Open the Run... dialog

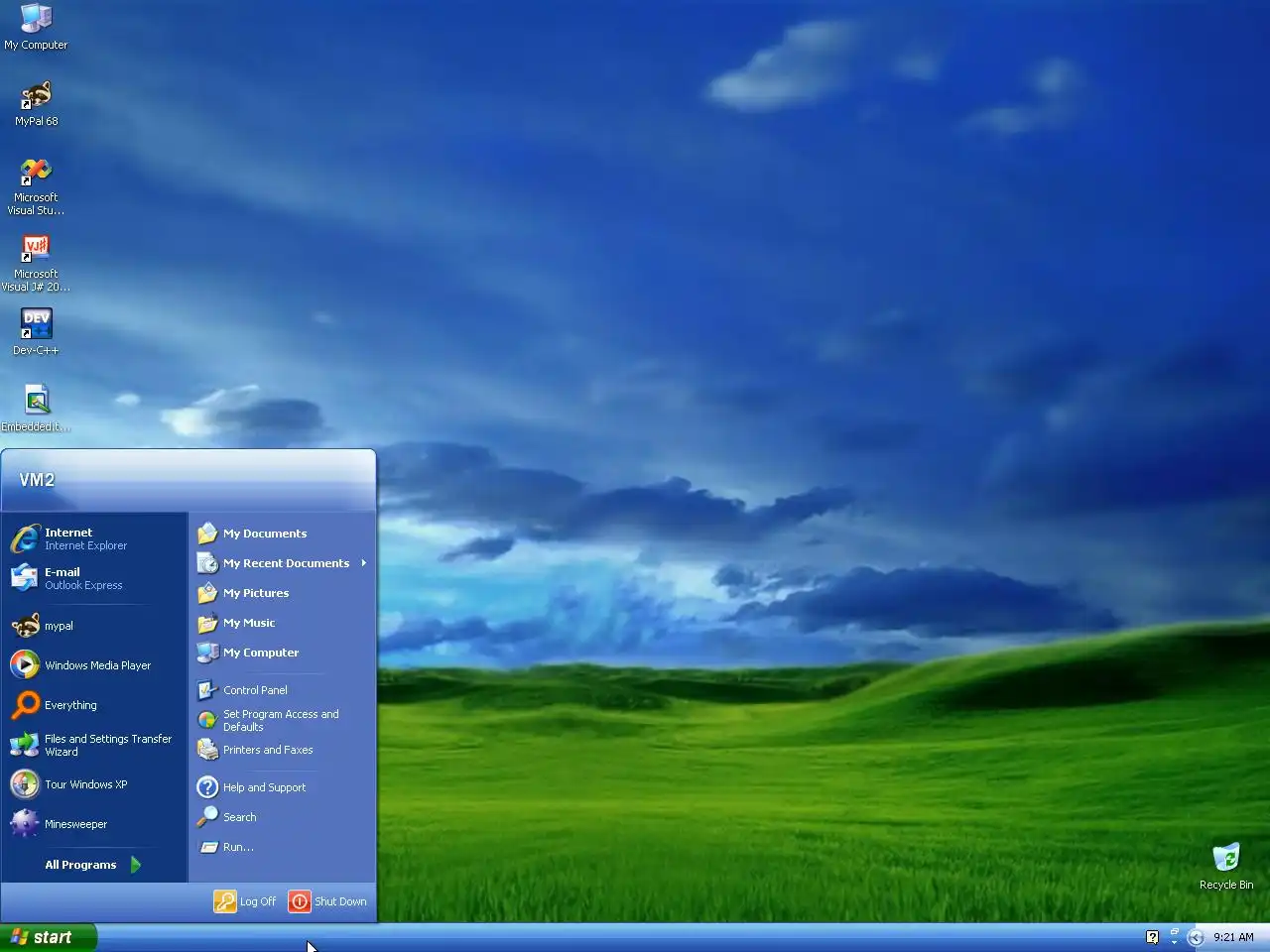(283, 847)
